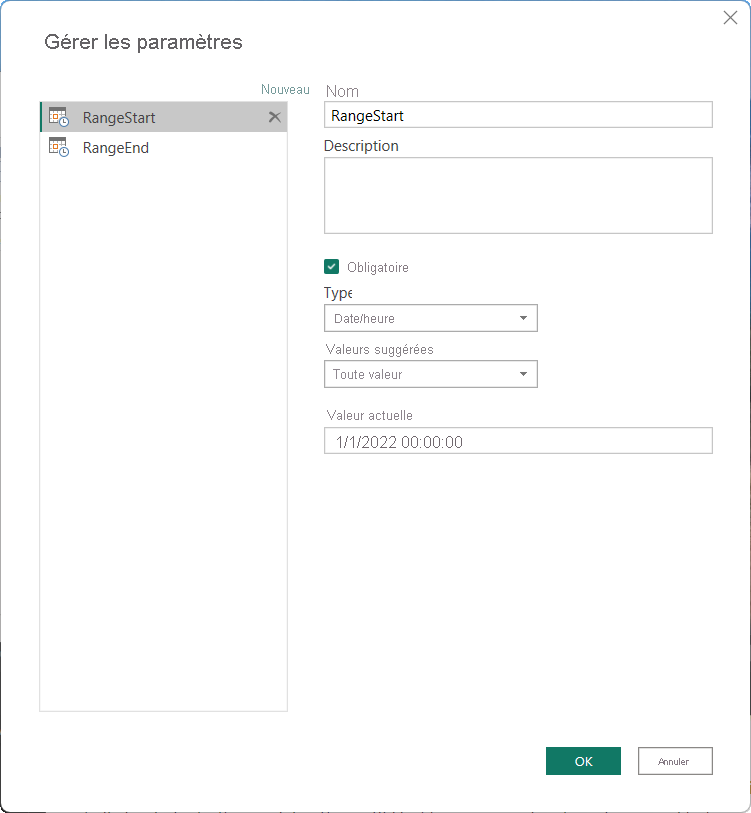Click into the Nom text field
Viewport: 751px width, 813px height.
click(518, 115)
